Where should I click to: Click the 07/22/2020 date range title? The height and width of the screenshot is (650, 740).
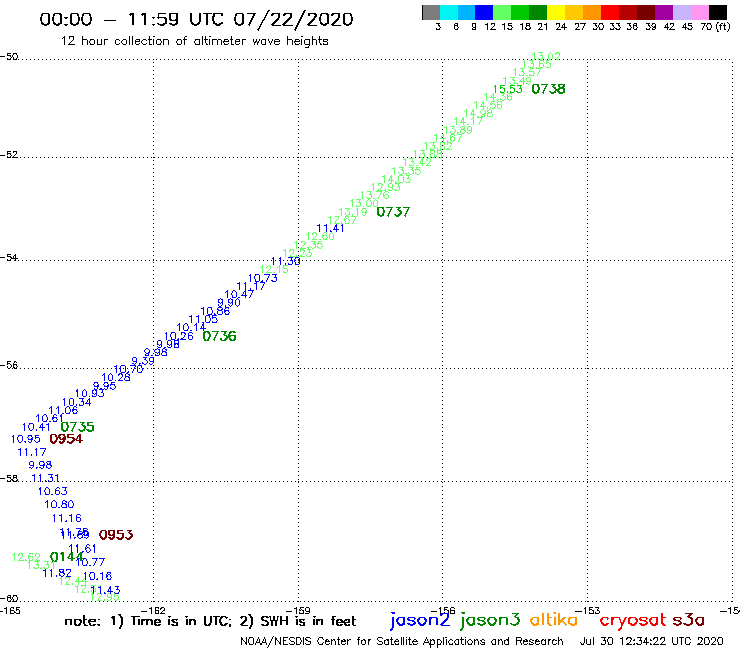click(196, 20)
